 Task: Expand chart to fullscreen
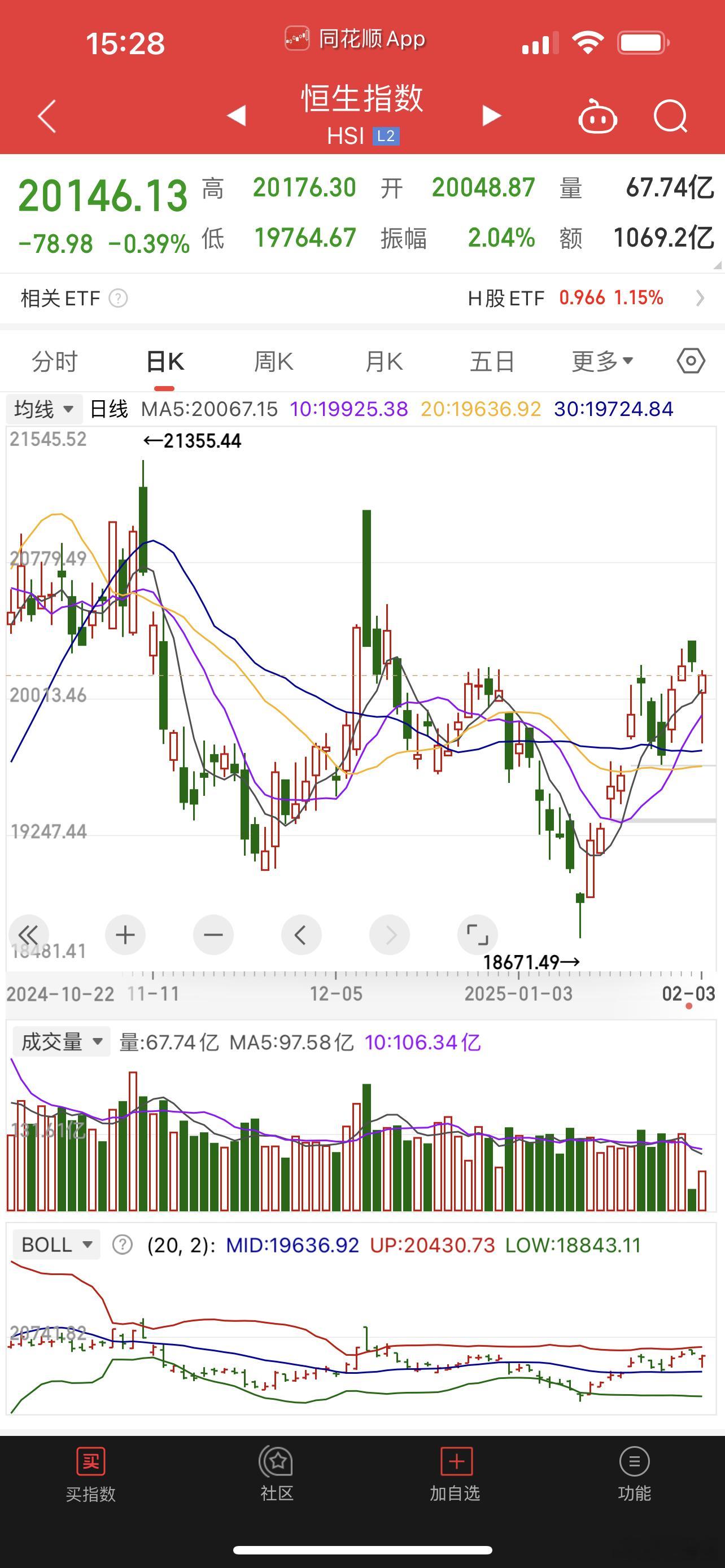[477, 934]
